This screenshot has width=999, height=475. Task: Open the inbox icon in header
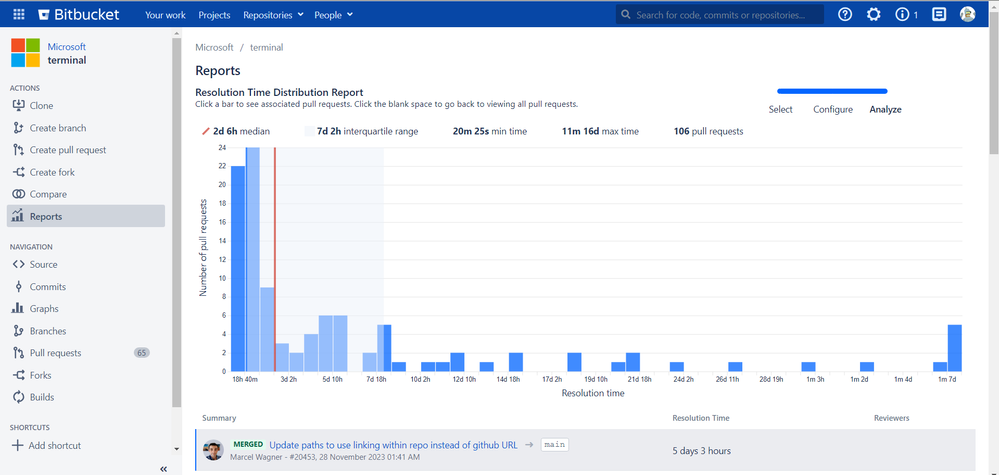pos(938,15)
